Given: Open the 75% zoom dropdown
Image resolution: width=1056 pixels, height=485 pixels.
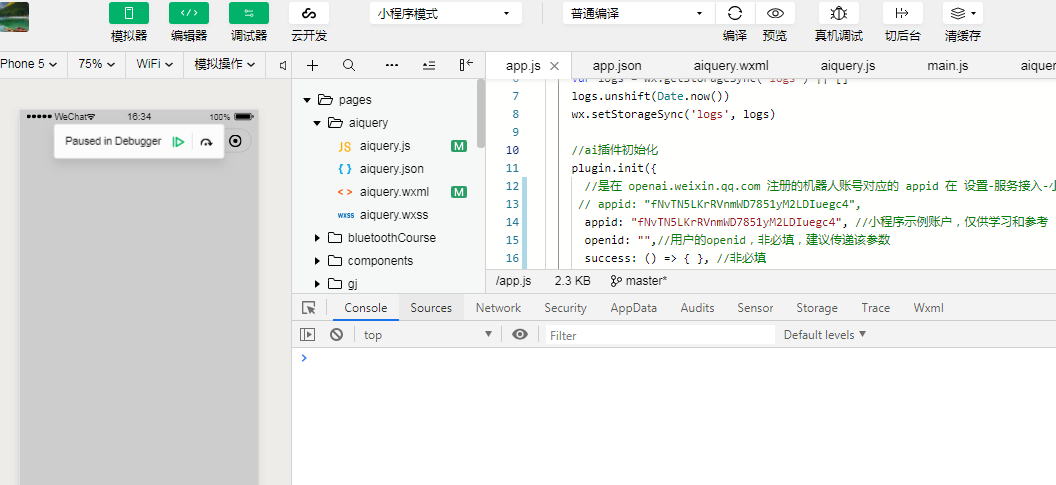Looking at the screenshot, I should 96,64.
